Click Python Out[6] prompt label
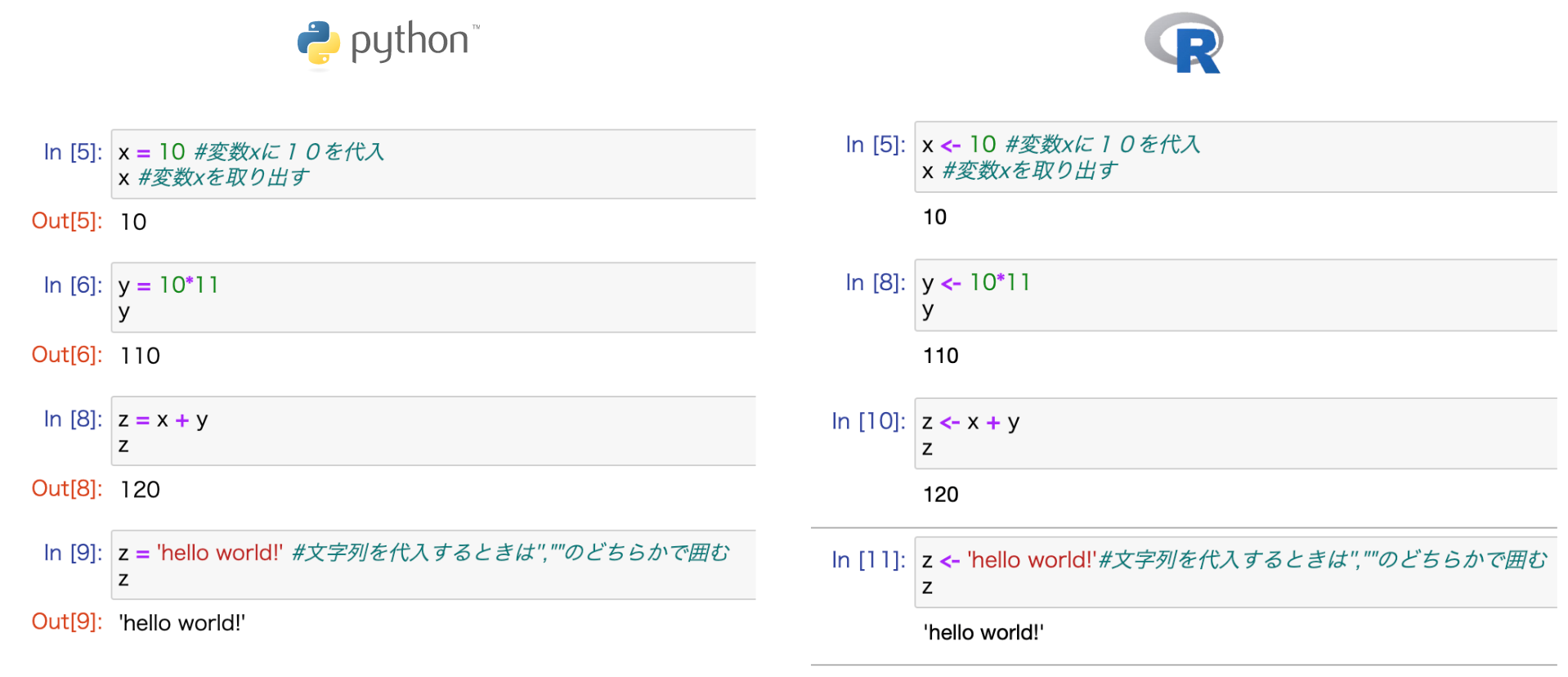1568x677 pixels. click(67, 355)
